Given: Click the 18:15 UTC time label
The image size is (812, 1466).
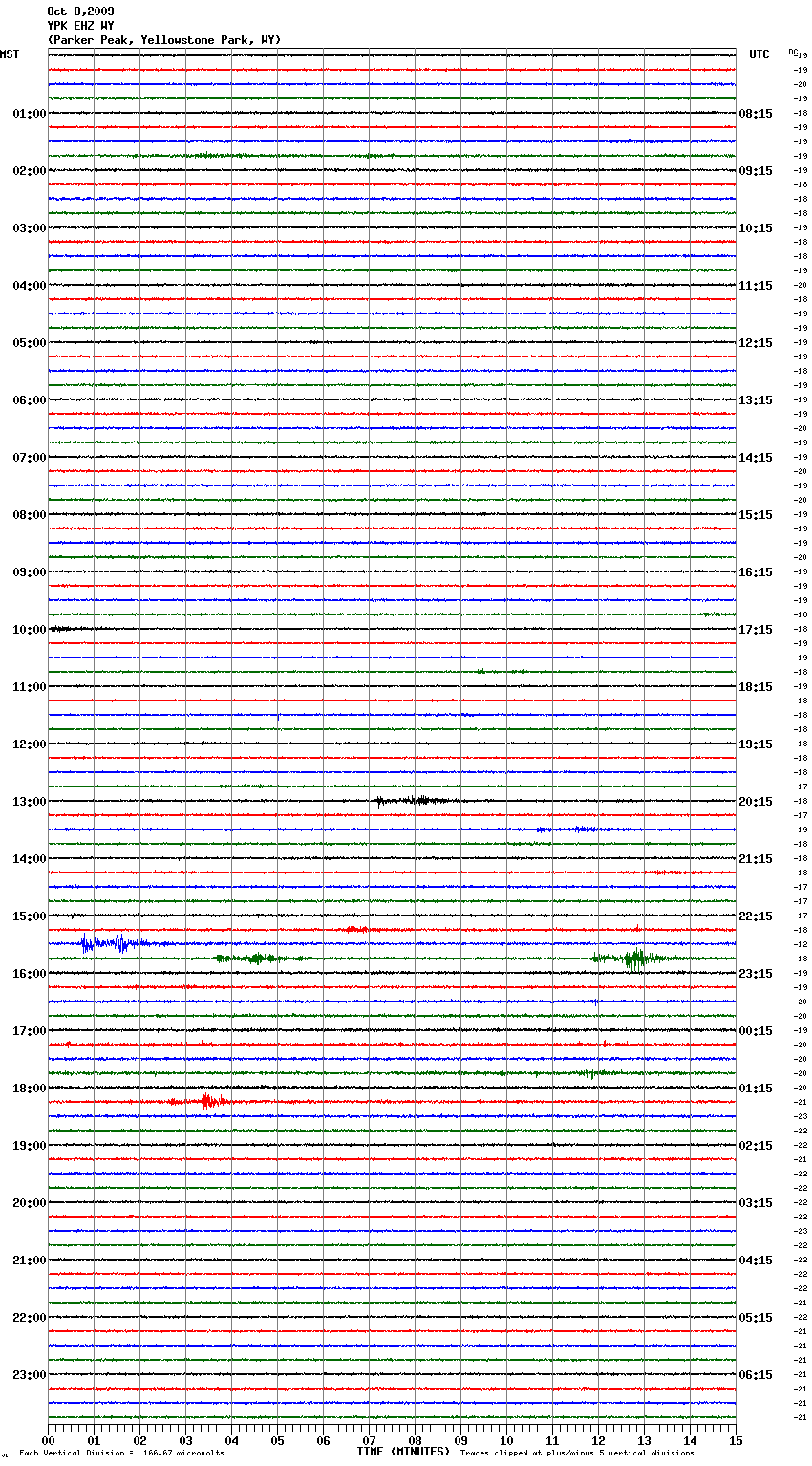Looking at the screenshot, I should [756, 687].
